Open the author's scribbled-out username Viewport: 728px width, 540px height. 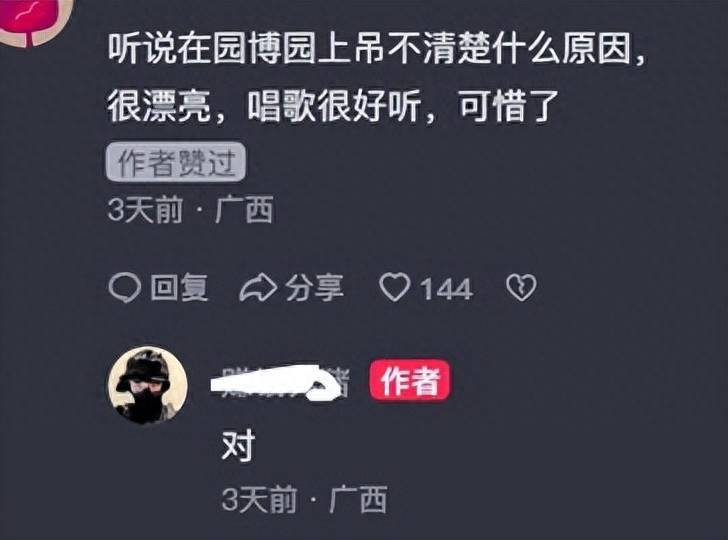click(280, 382)
